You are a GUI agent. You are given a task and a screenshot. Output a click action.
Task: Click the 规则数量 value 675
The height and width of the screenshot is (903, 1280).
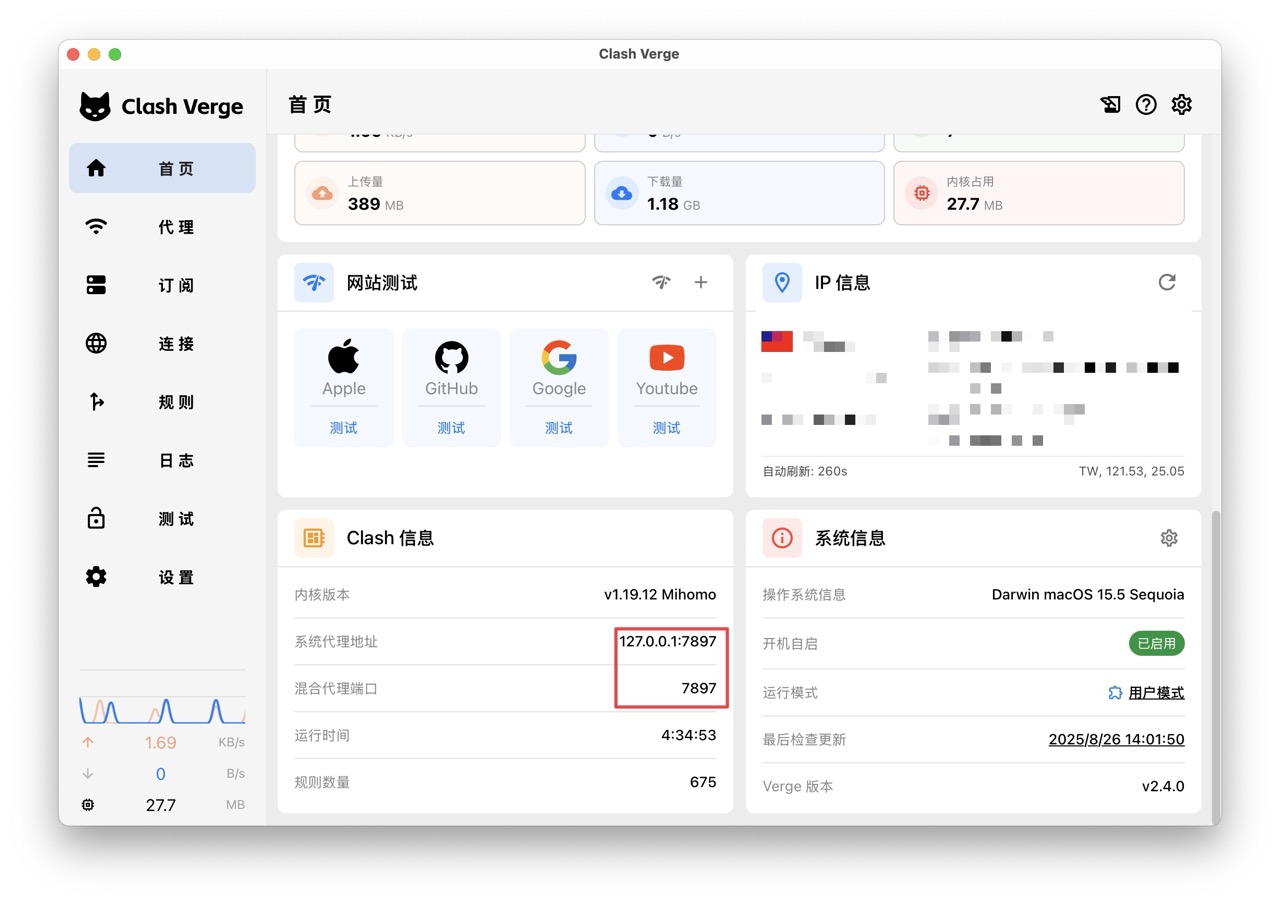[703, 782]
